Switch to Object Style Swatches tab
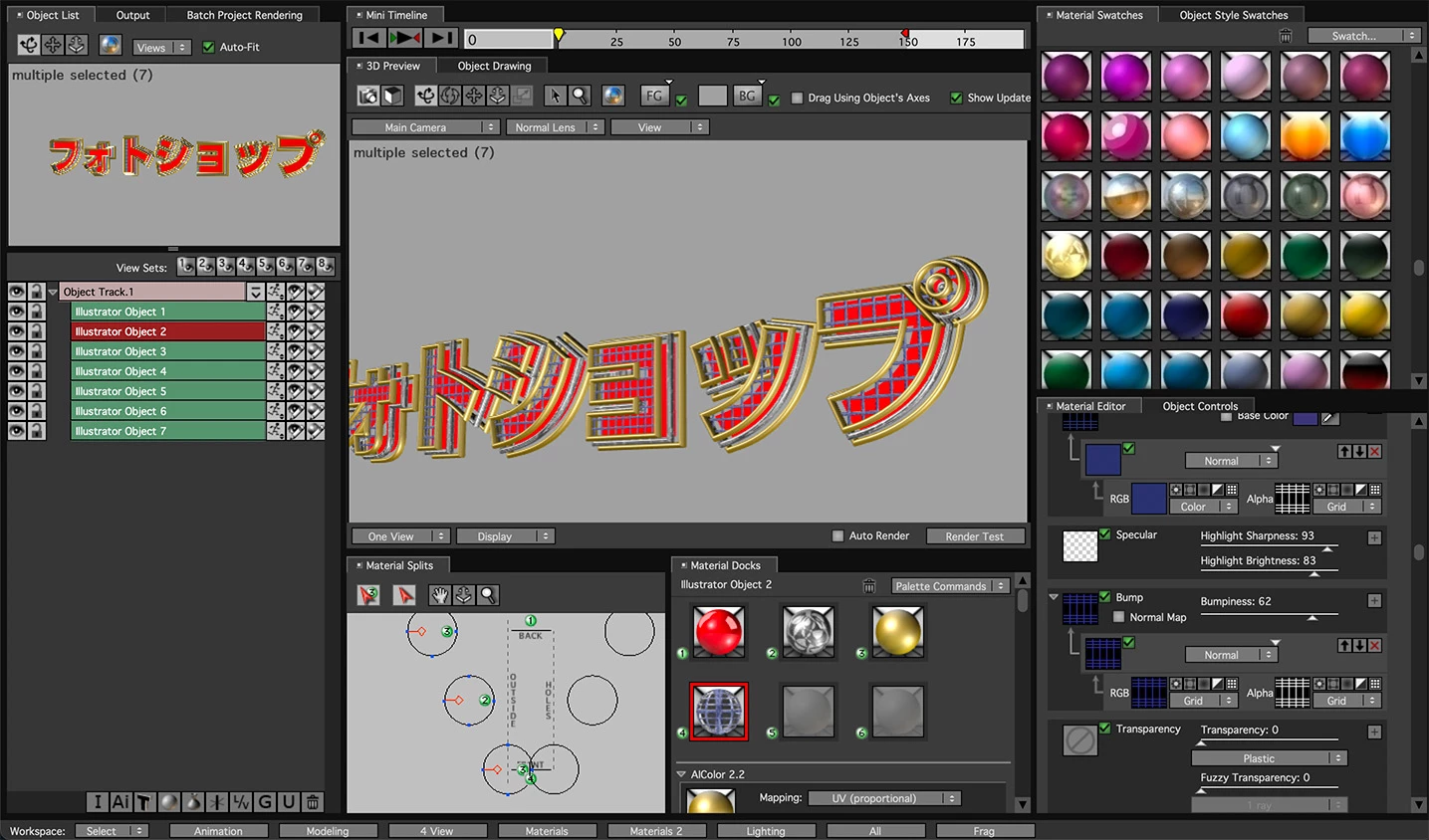Screen dimensions: 1429x840 [1234, 15]
